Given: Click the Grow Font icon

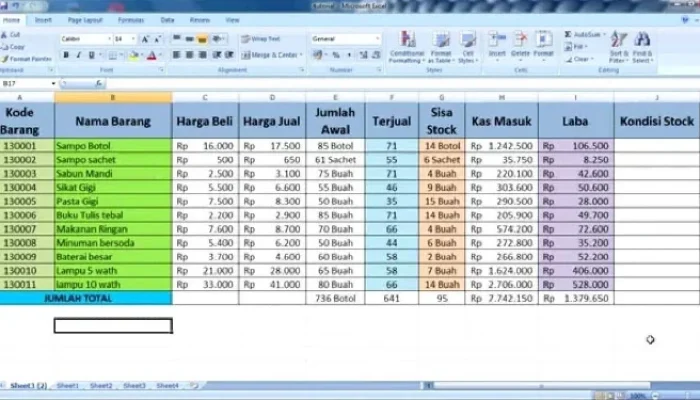Looking at the screenshot, I should tap(145, 39).
